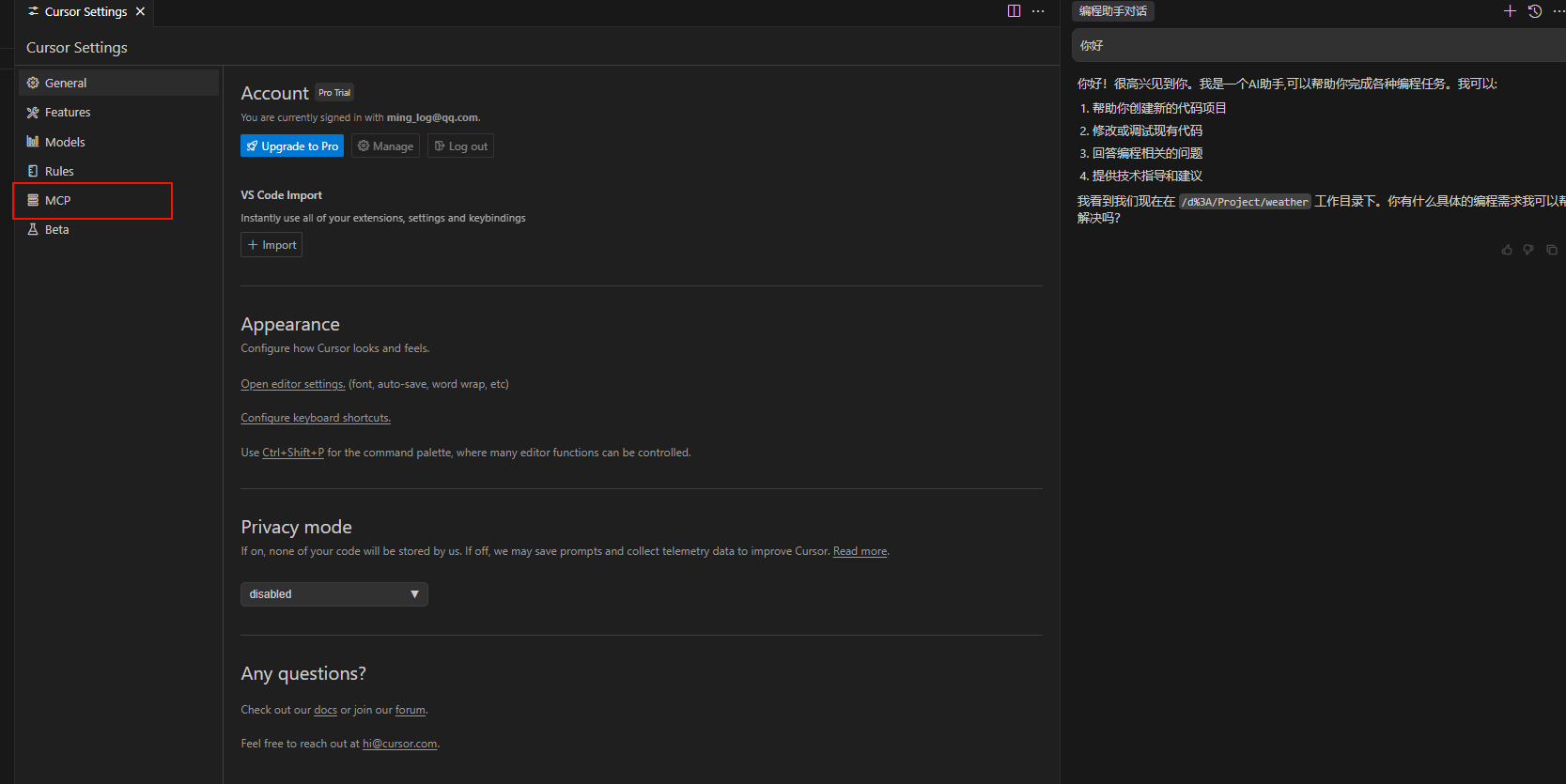
Task: Give thumbs down to the chat reply
Action: coord(1528,250)
